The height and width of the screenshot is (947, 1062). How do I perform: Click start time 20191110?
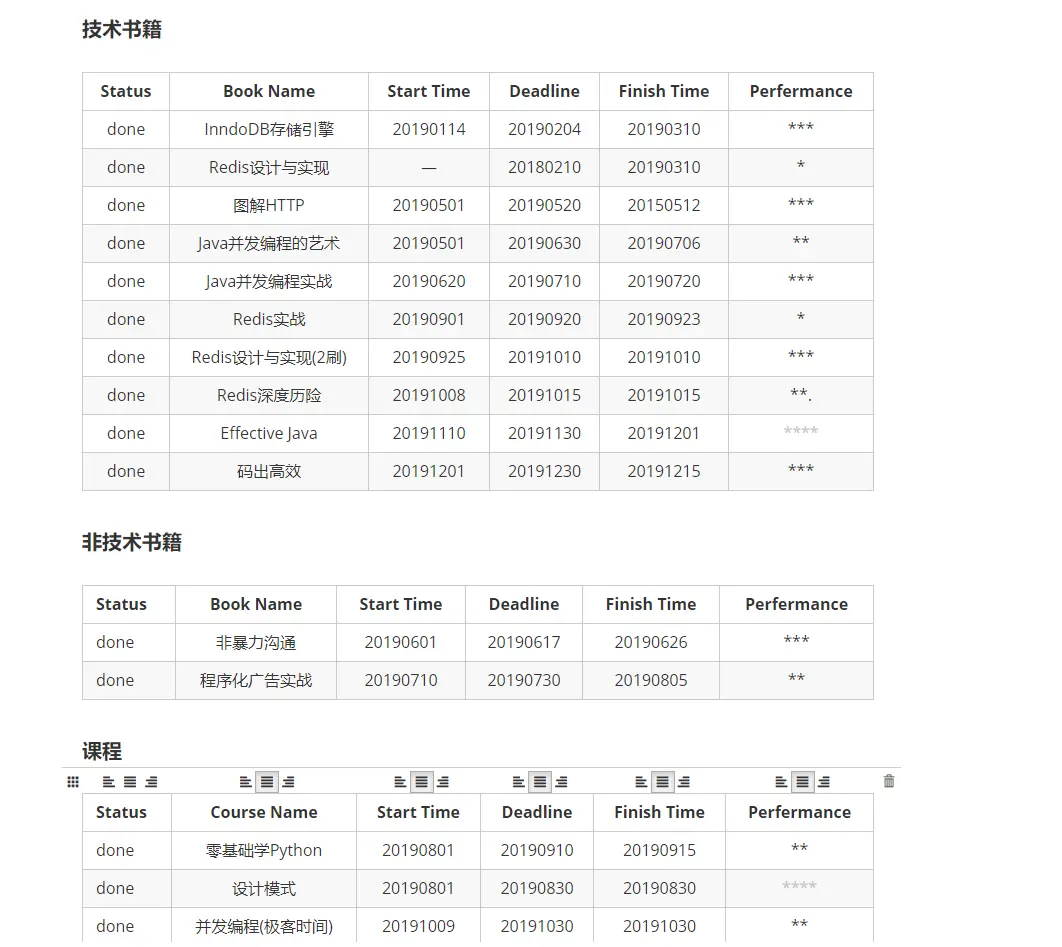click(429, 433)
